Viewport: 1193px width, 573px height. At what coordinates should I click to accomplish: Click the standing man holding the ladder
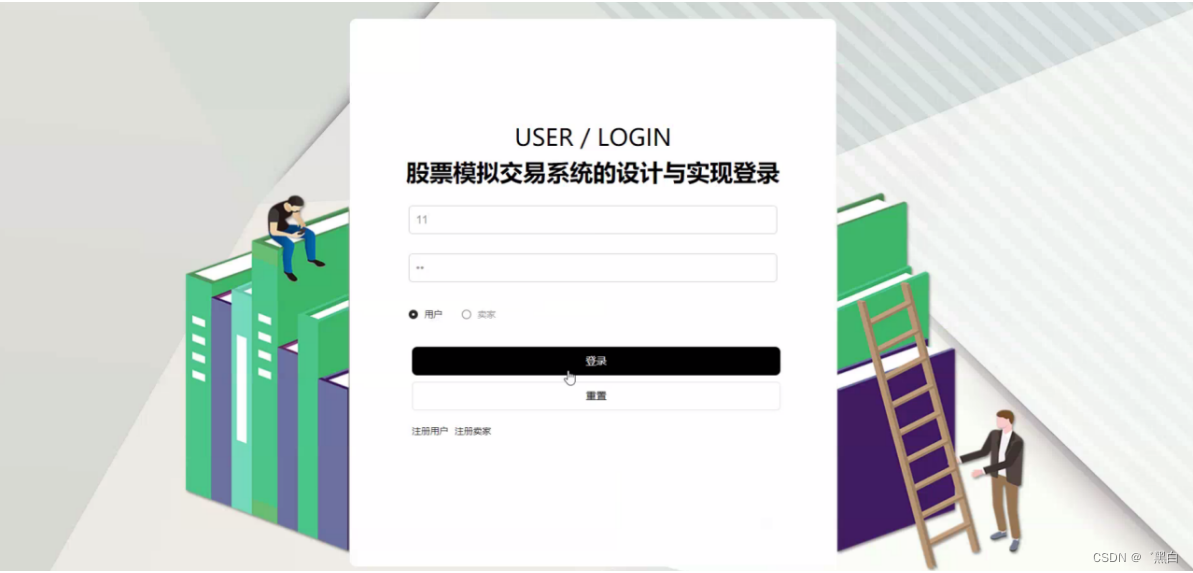point(999,479)
